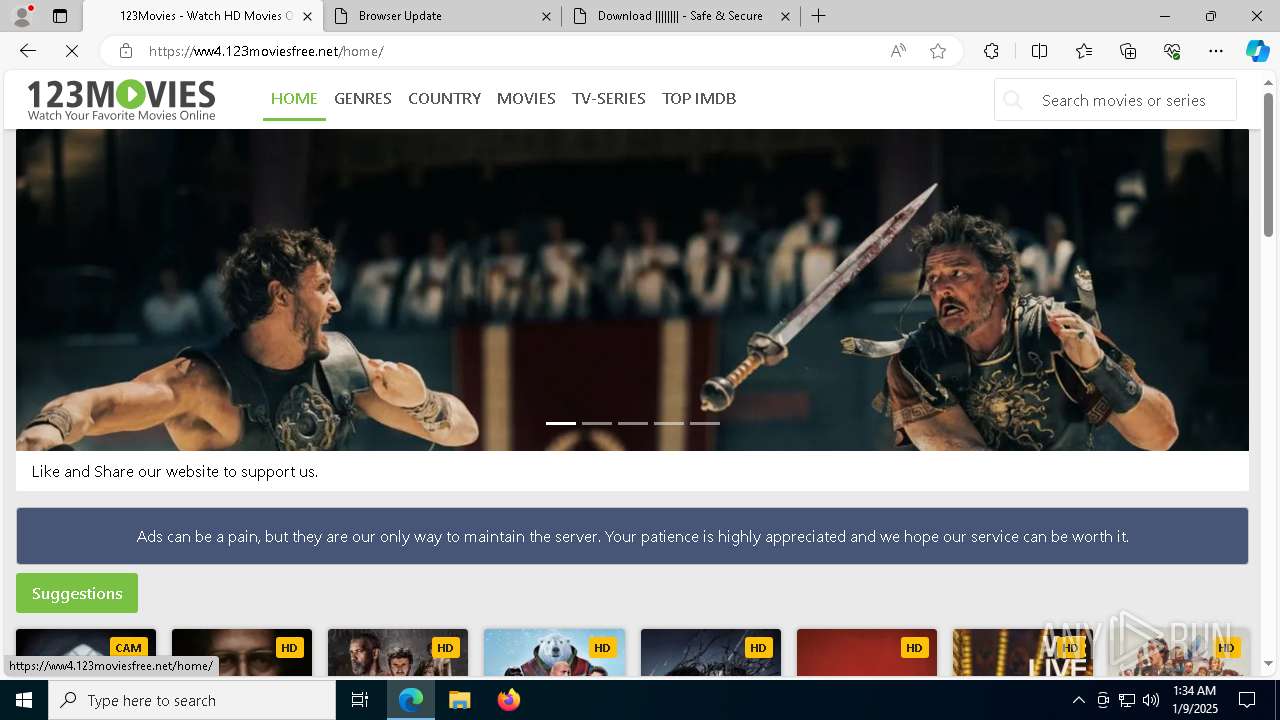Go back with browser back arrow
This screenshot has height=720, width=1280.
pyautogui.click(x=28, y=51)
